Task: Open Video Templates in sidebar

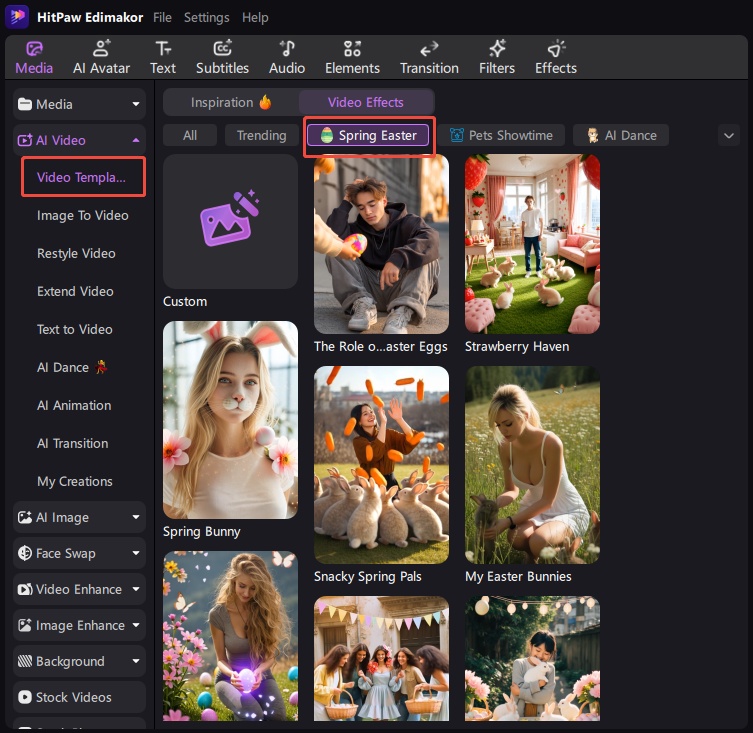Action: point(83,177)
